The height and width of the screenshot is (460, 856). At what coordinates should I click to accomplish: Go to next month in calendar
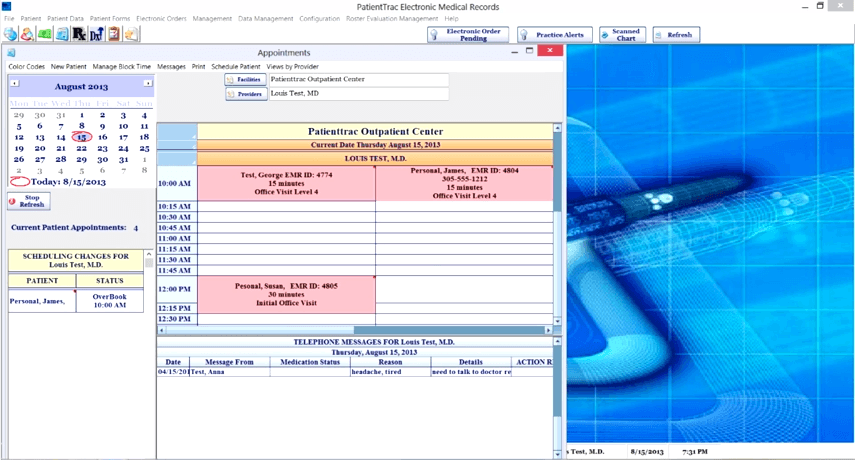[148, 83]
